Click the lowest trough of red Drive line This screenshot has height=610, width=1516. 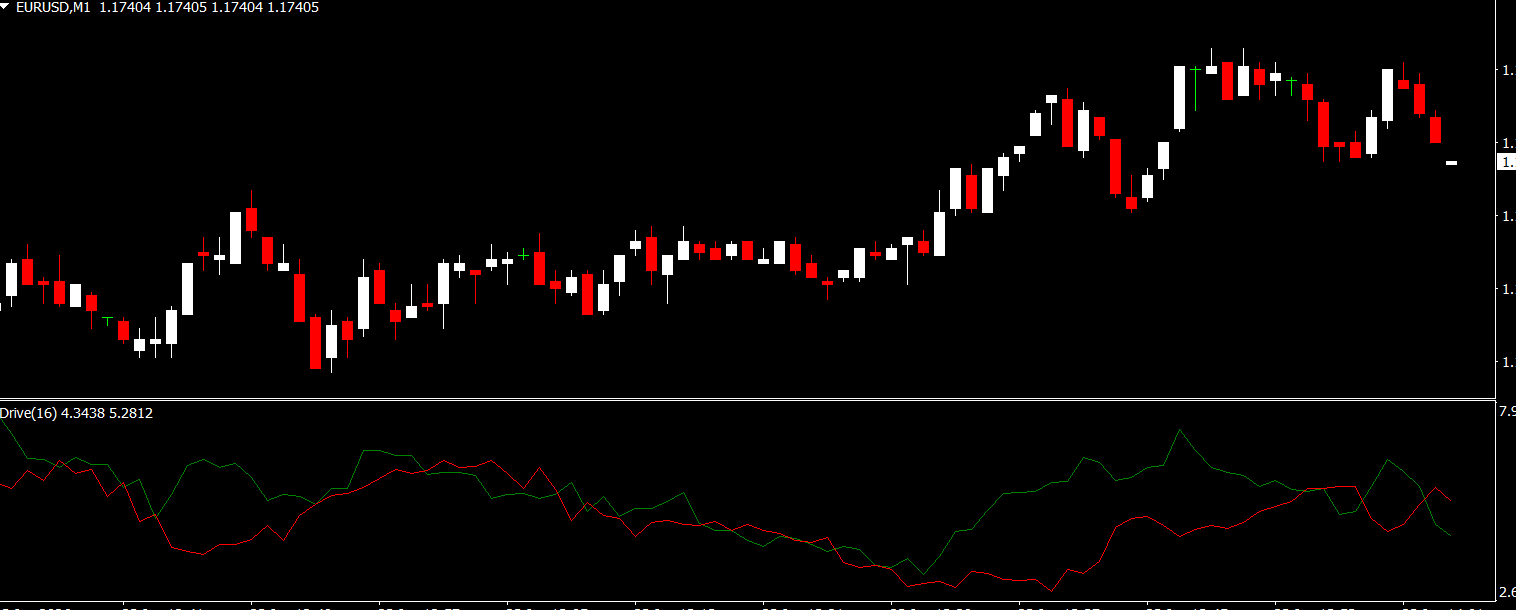(1051, 591)
